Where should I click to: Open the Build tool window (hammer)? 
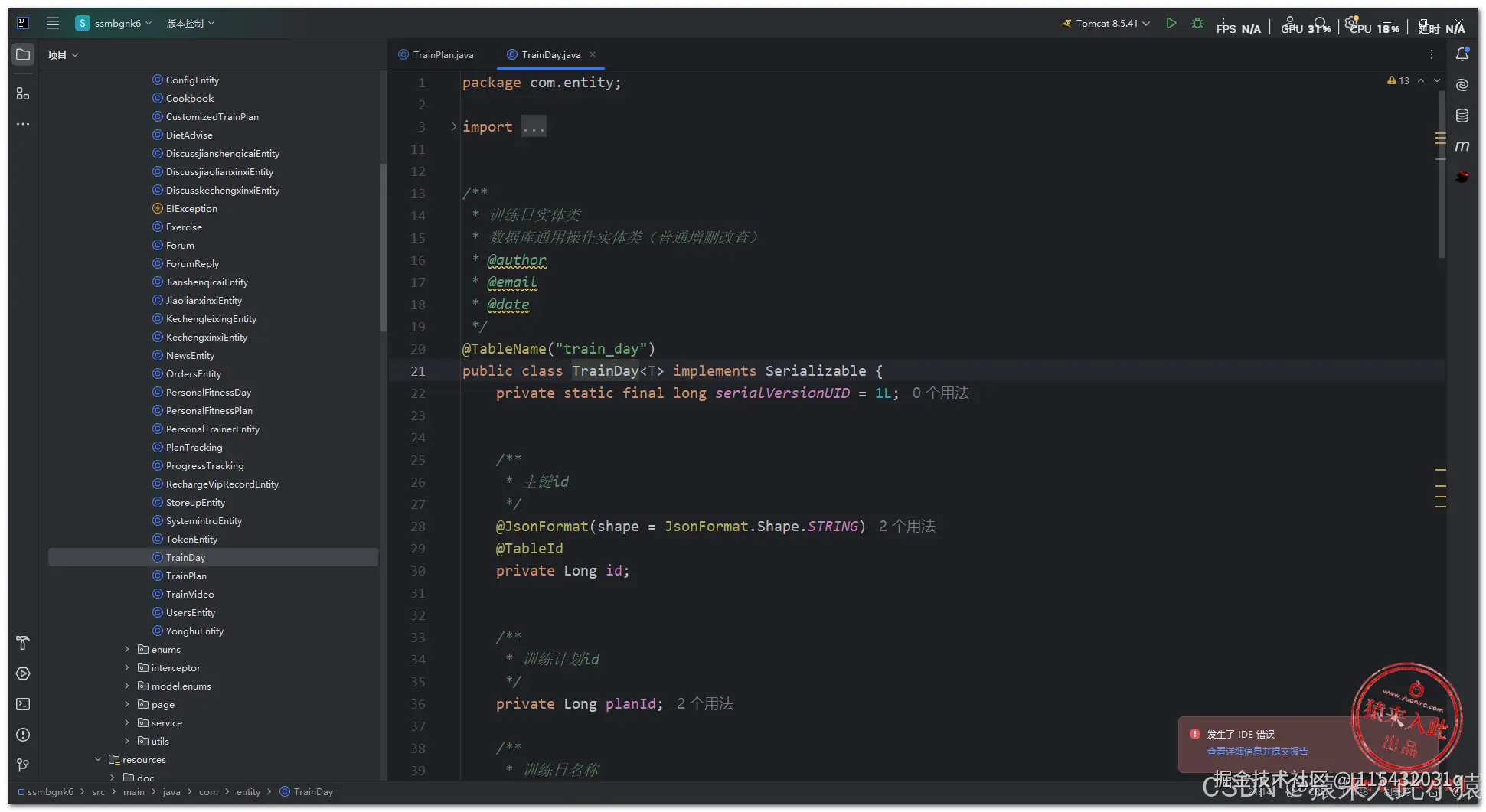pyautogui.click(x=23, y=643)
